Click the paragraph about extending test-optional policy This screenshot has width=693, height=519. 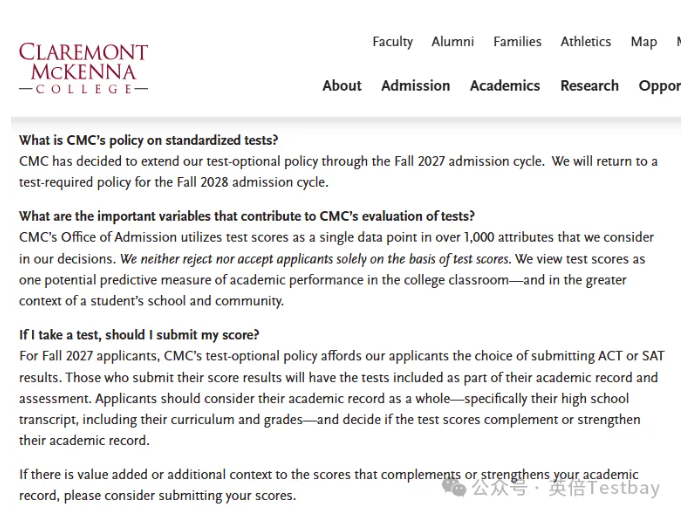pyautogui.click(x=338, y=172)
